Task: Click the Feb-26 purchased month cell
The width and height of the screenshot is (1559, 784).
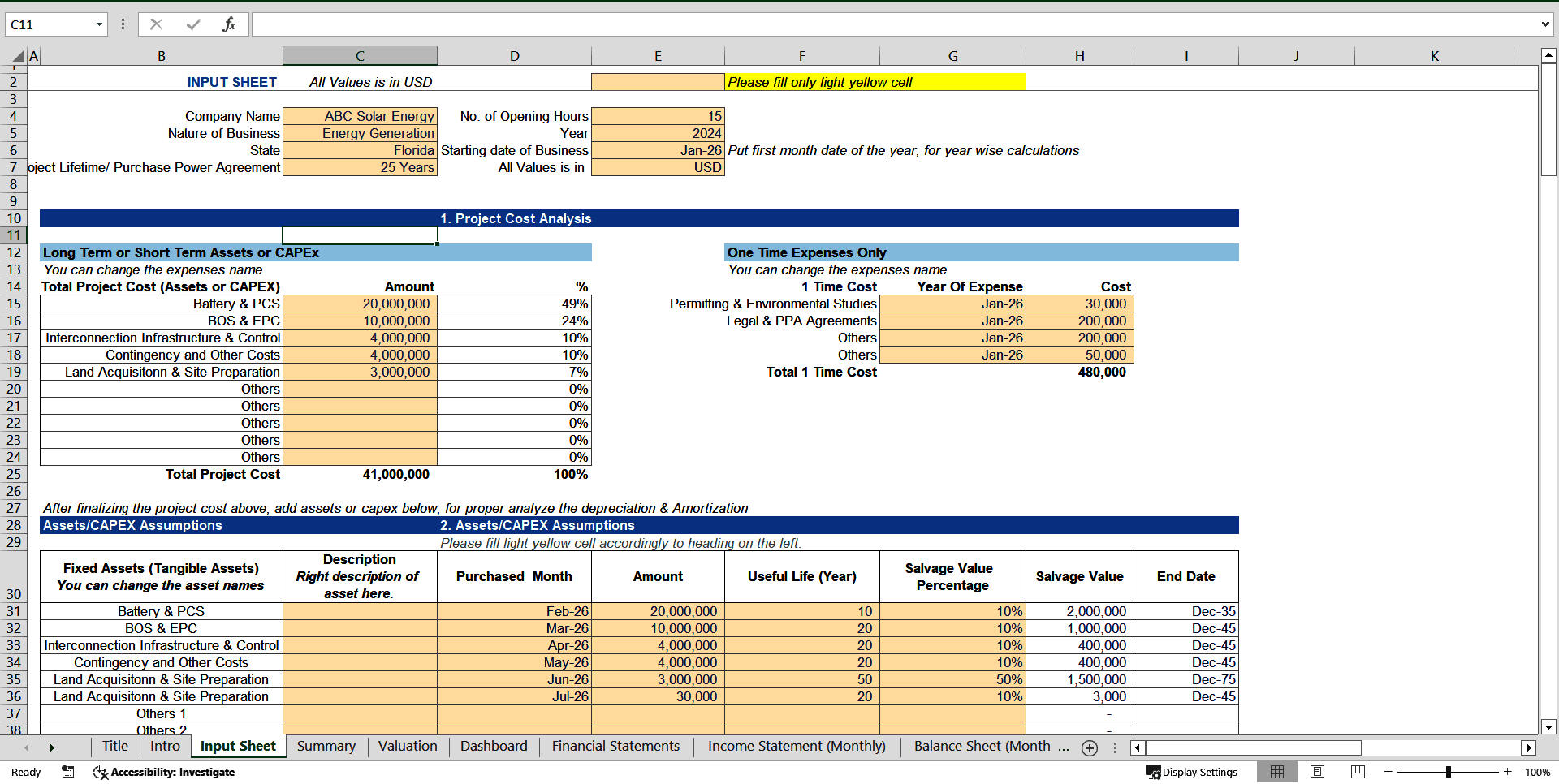Action: point(514,611)
